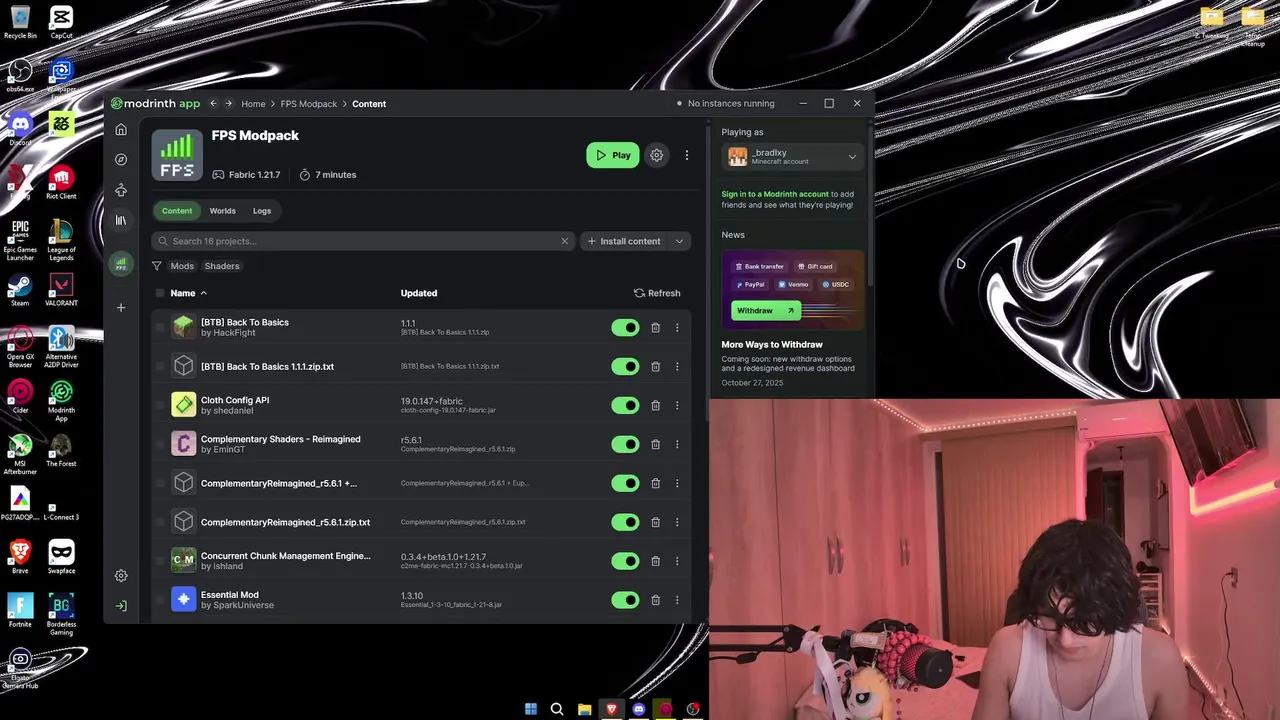The width and height of the screenshot is (1280, 720).
Task: Click the green Play button
Action: [613, 155]
